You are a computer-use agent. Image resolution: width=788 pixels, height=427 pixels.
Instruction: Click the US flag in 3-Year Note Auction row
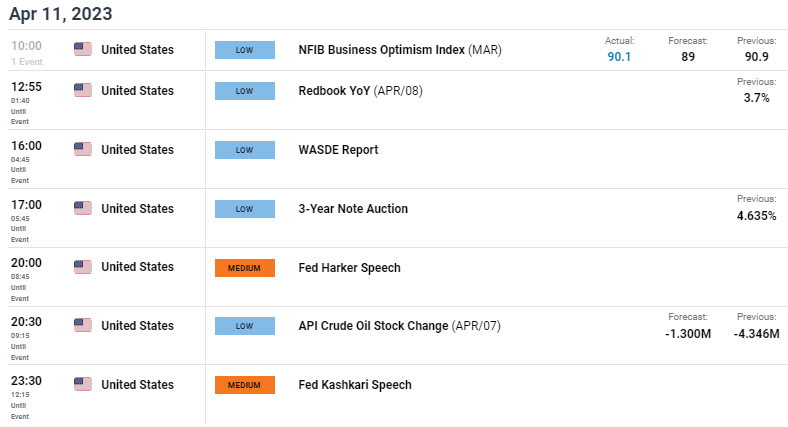pyautogui.click(x=83, y=208)
